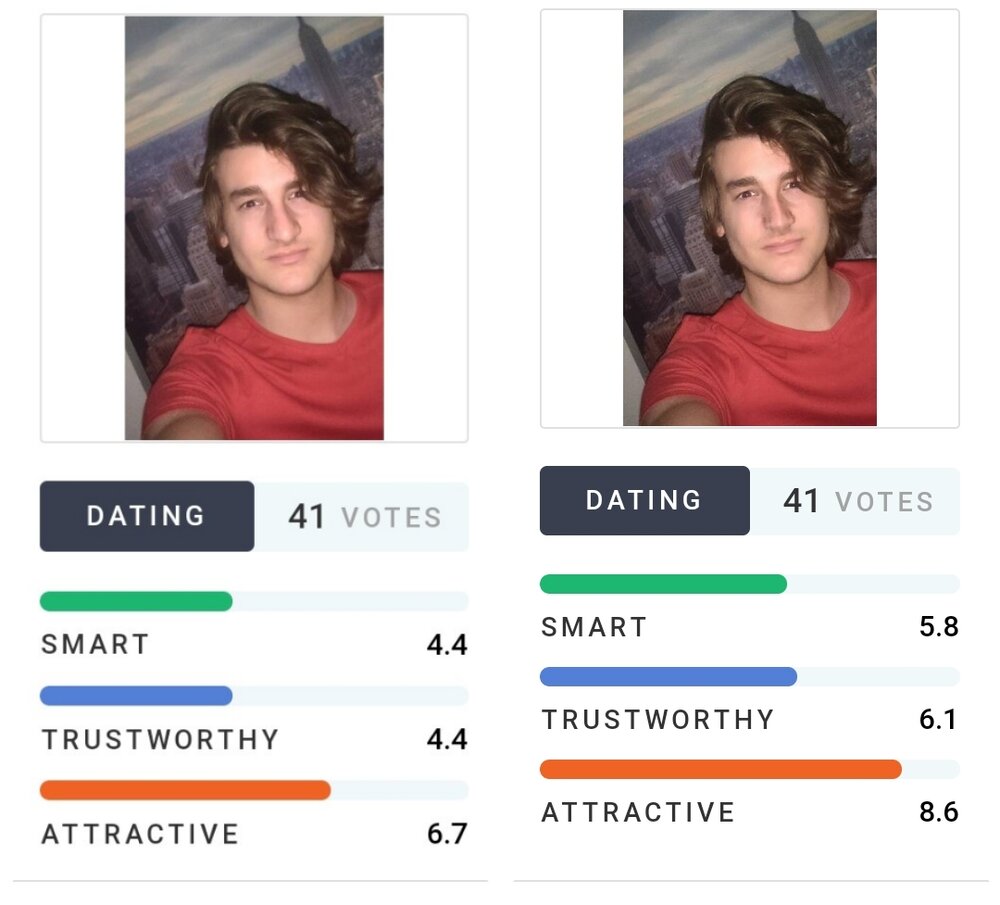Click the left 41 VOTES label
The image size is (1000, 905).
point(365,517)
